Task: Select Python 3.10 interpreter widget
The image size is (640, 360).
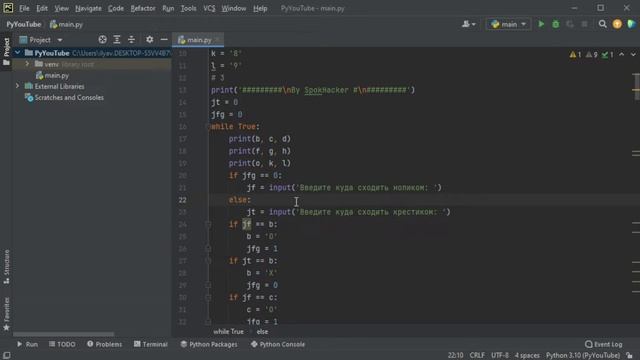Action: coord(583,355)
